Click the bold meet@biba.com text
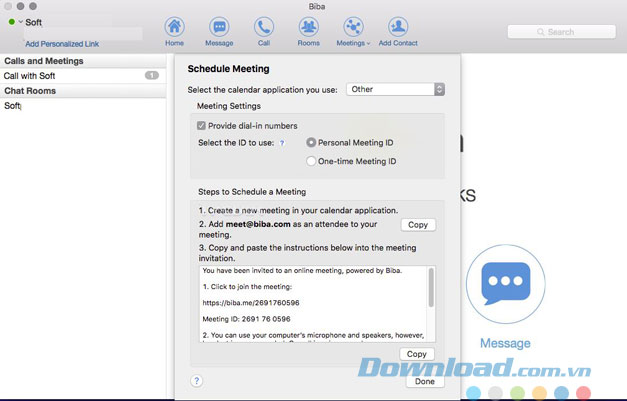 coord(258,224)
